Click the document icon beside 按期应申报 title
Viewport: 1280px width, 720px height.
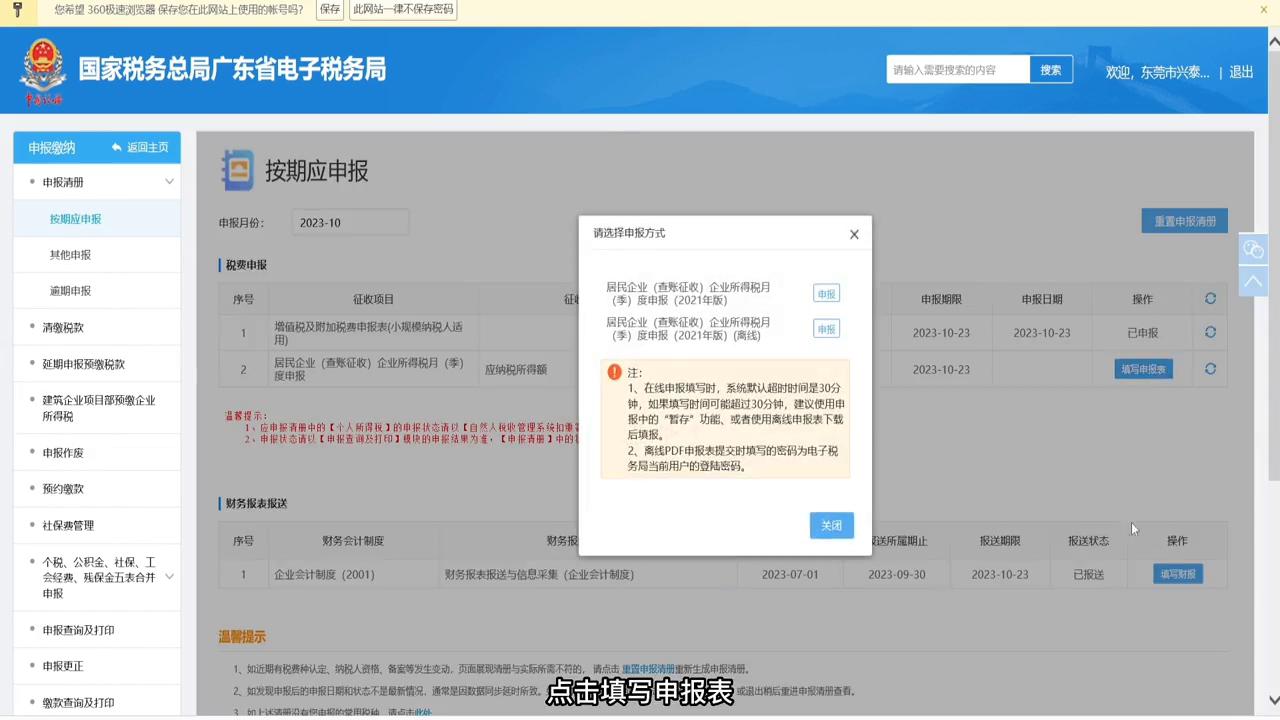coord(237,170)
